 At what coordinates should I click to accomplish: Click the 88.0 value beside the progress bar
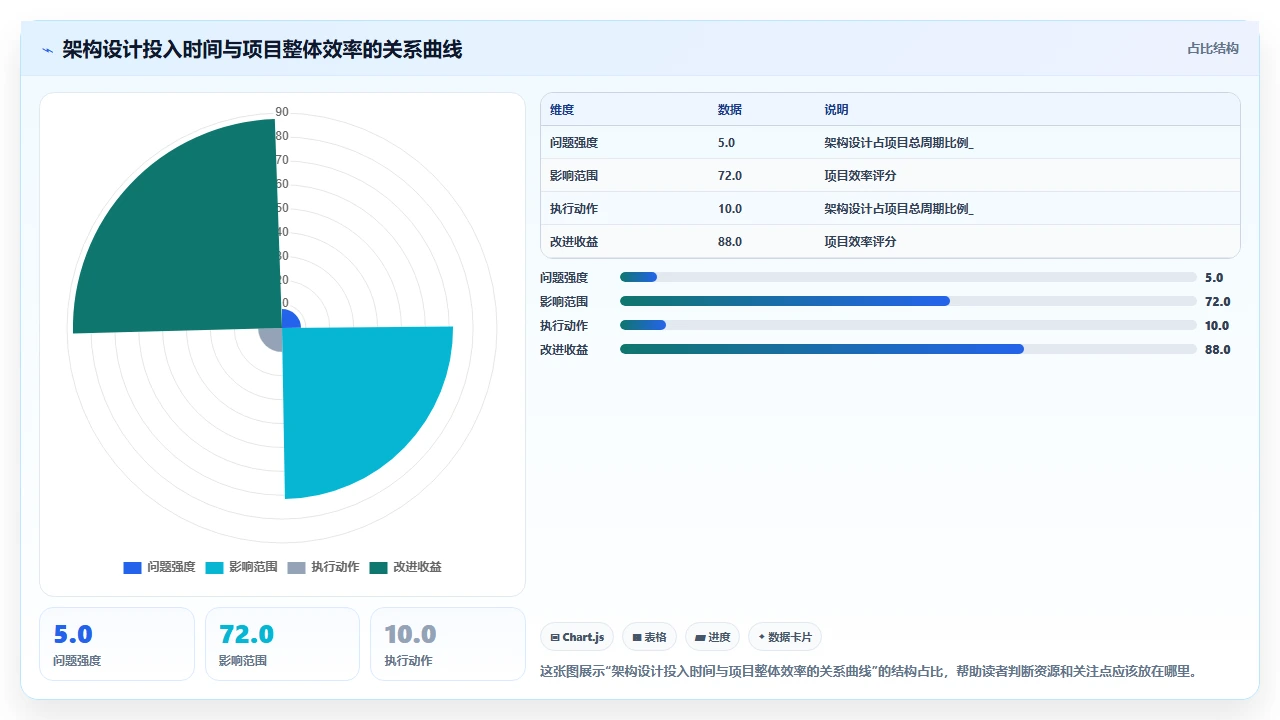[1217, 350]
